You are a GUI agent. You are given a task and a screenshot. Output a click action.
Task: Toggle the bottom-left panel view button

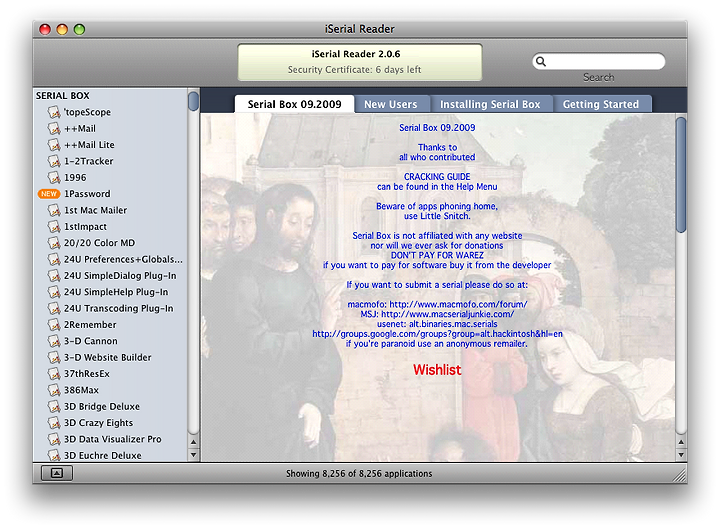coord(57,473)
